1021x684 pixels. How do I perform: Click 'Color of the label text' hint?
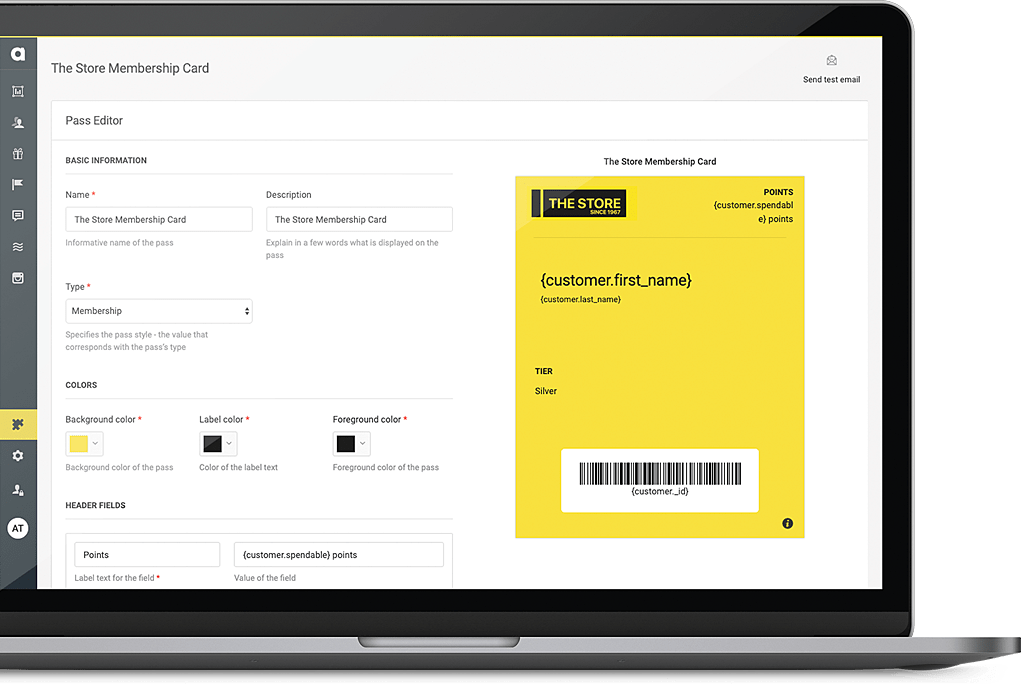tap(238, 468)
